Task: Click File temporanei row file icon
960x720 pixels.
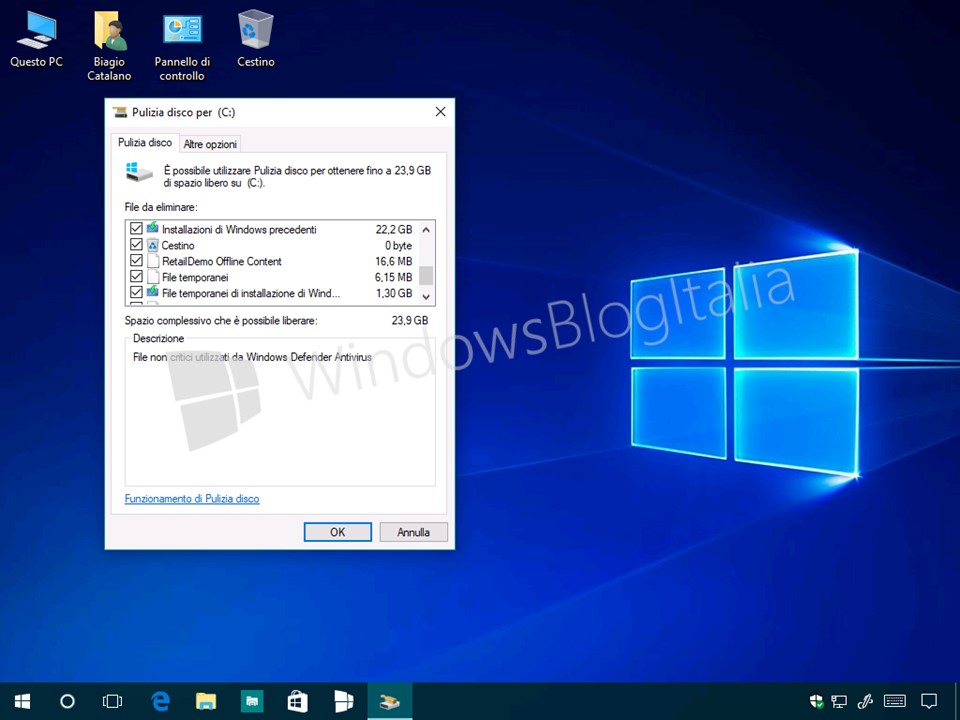Action: [x=152, y=277]
